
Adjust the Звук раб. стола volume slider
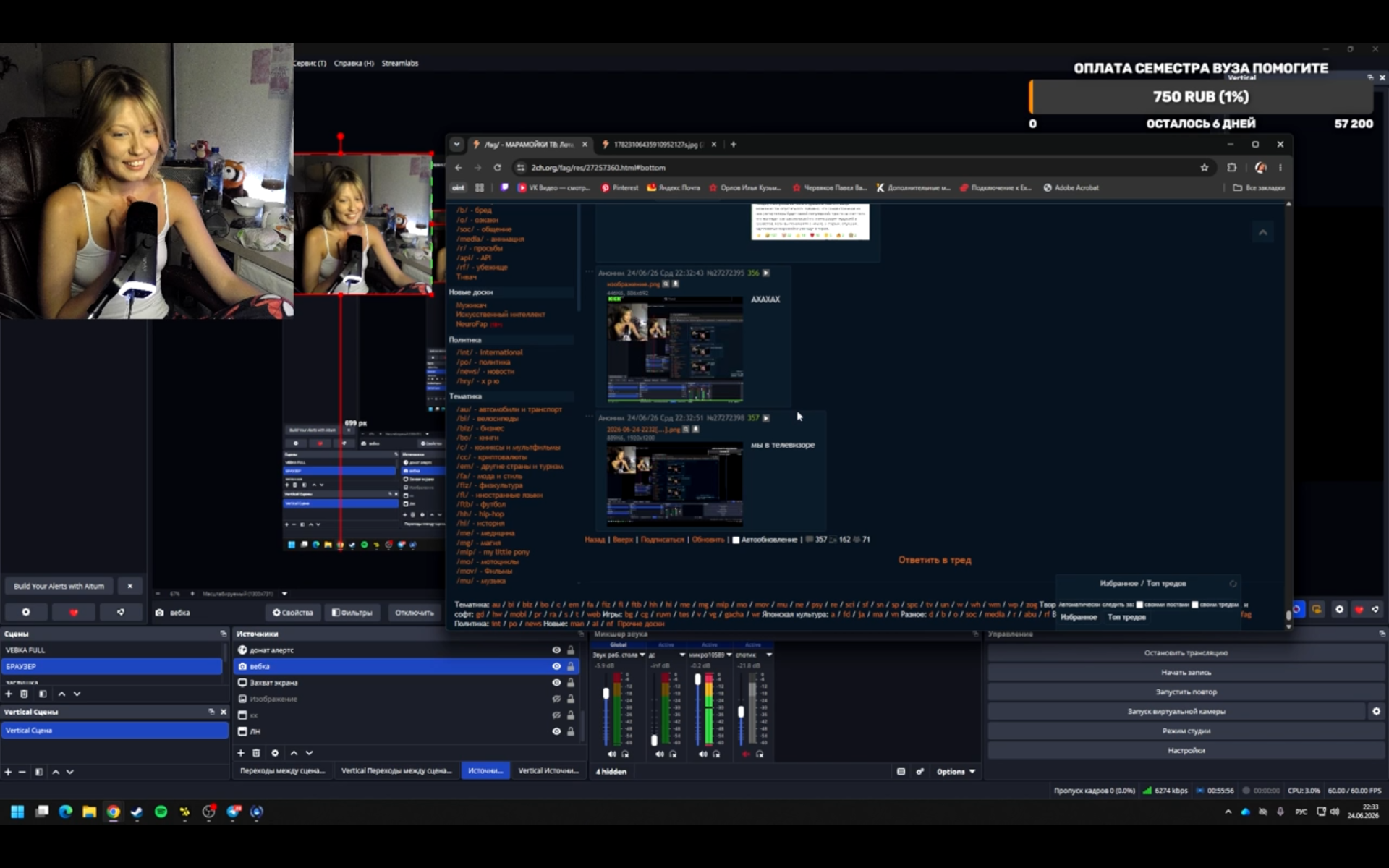click(606, 694)
